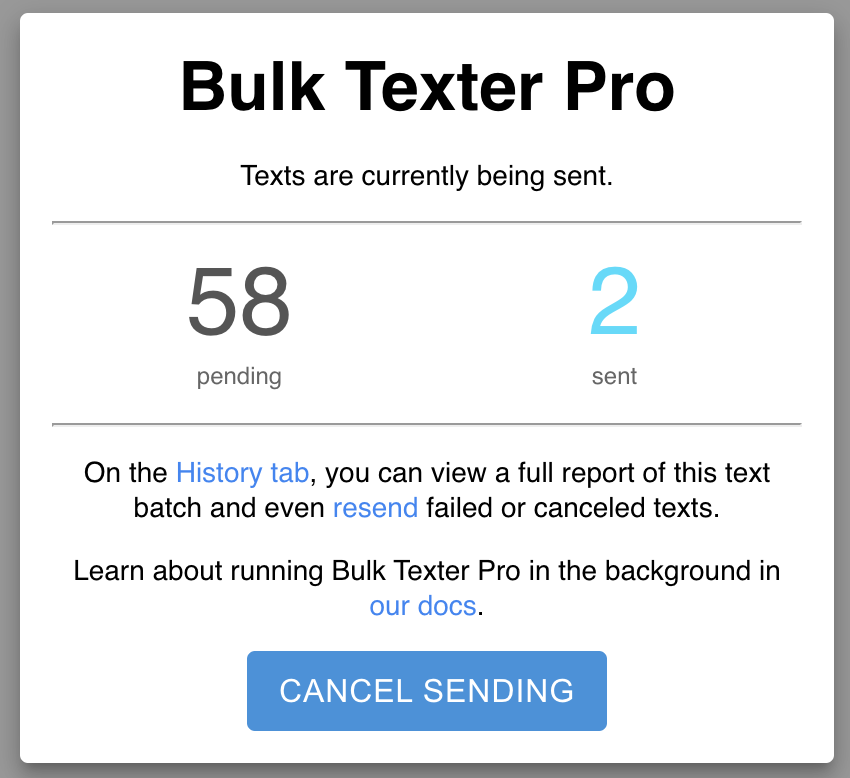Click the divider line below the counters
This screenshot has width=850, height=778.
click(426, 424)
